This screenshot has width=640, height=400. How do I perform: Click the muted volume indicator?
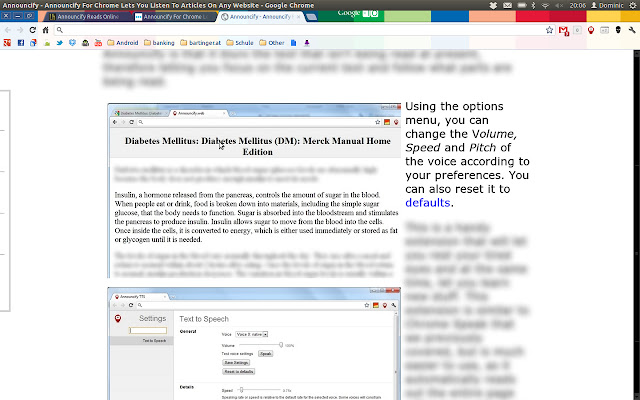tap(559, 5)
